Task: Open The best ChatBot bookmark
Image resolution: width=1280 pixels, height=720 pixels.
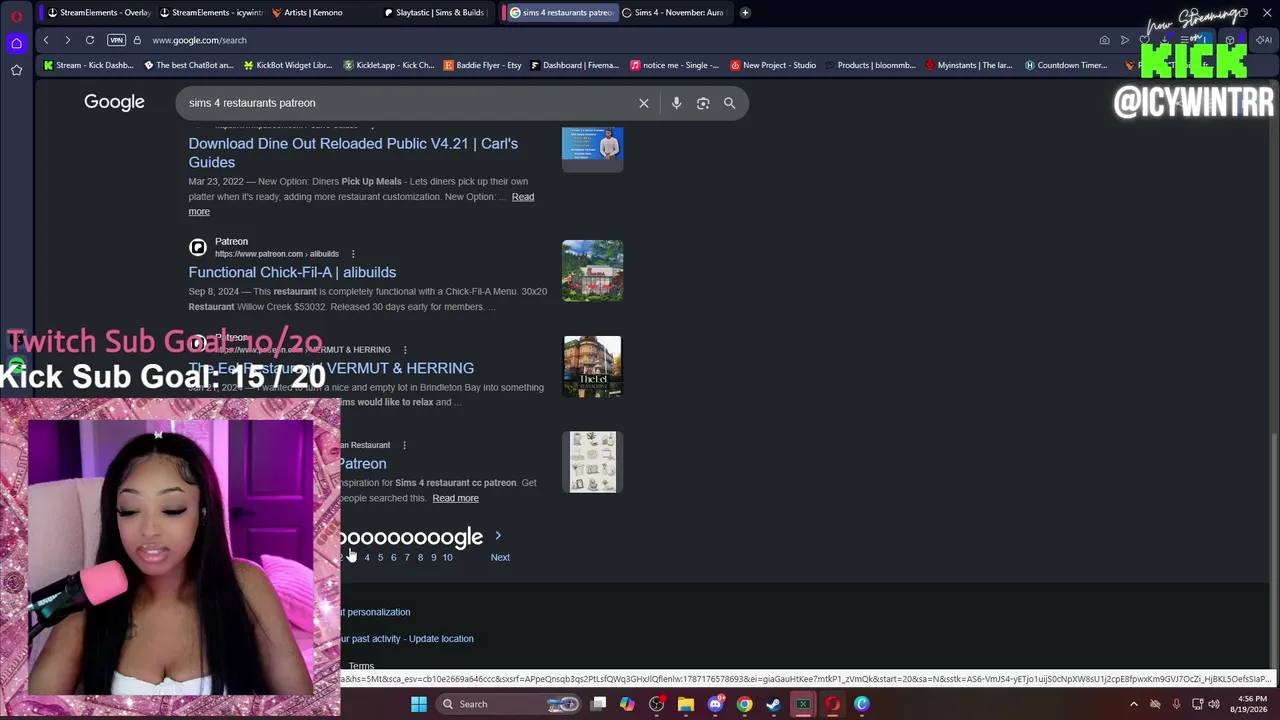Action: point(189,65)
